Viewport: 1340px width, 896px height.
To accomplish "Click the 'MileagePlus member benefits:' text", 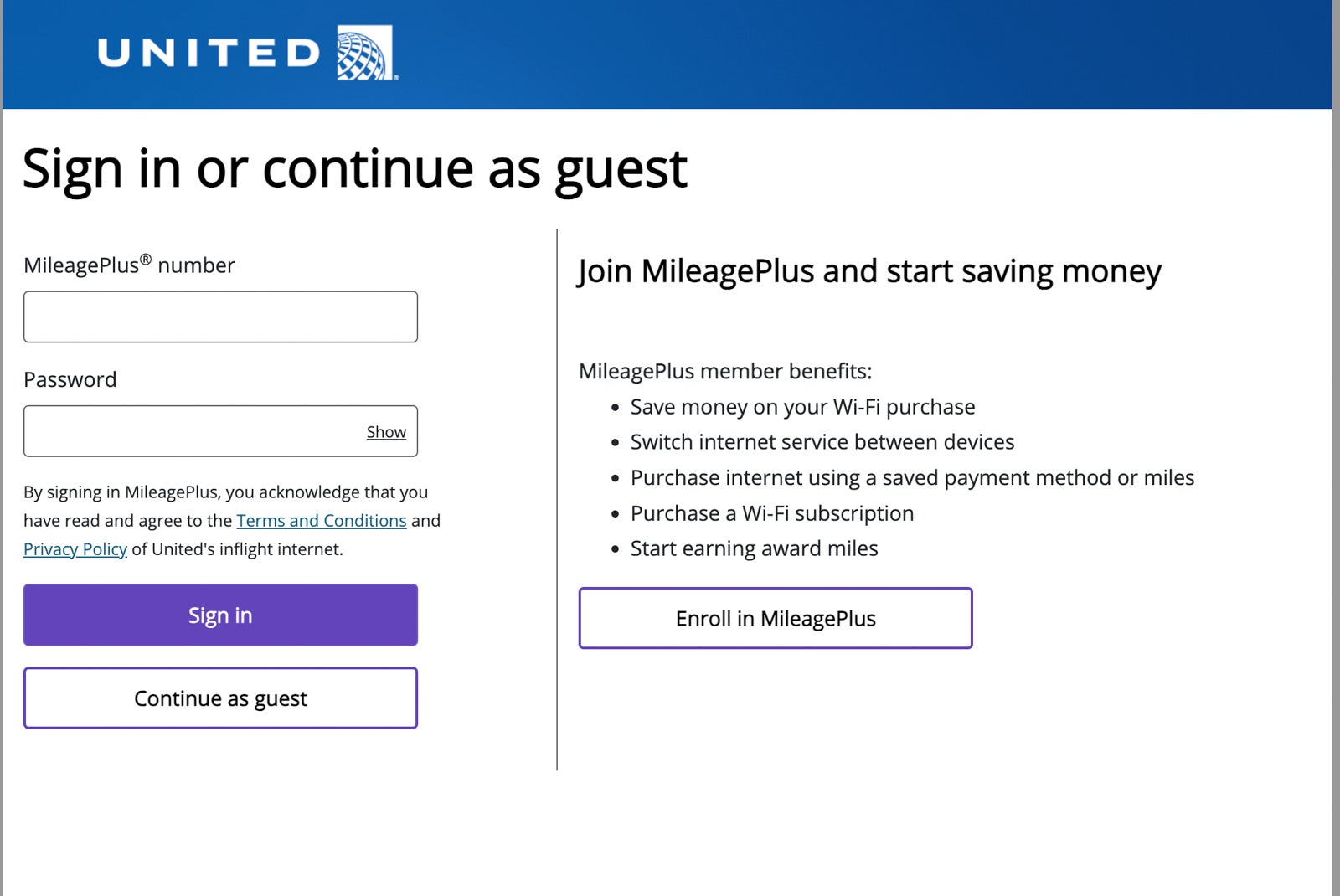I will [x=725, y=371].
